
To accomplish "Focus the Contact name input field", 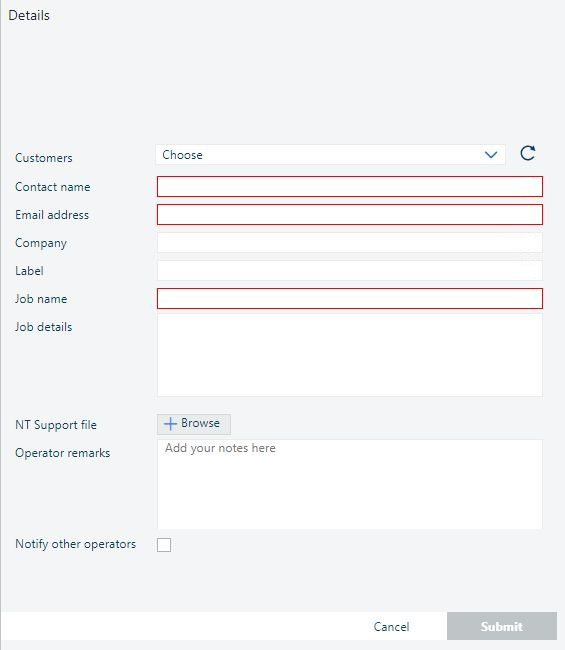I will (x=349, y=187).
